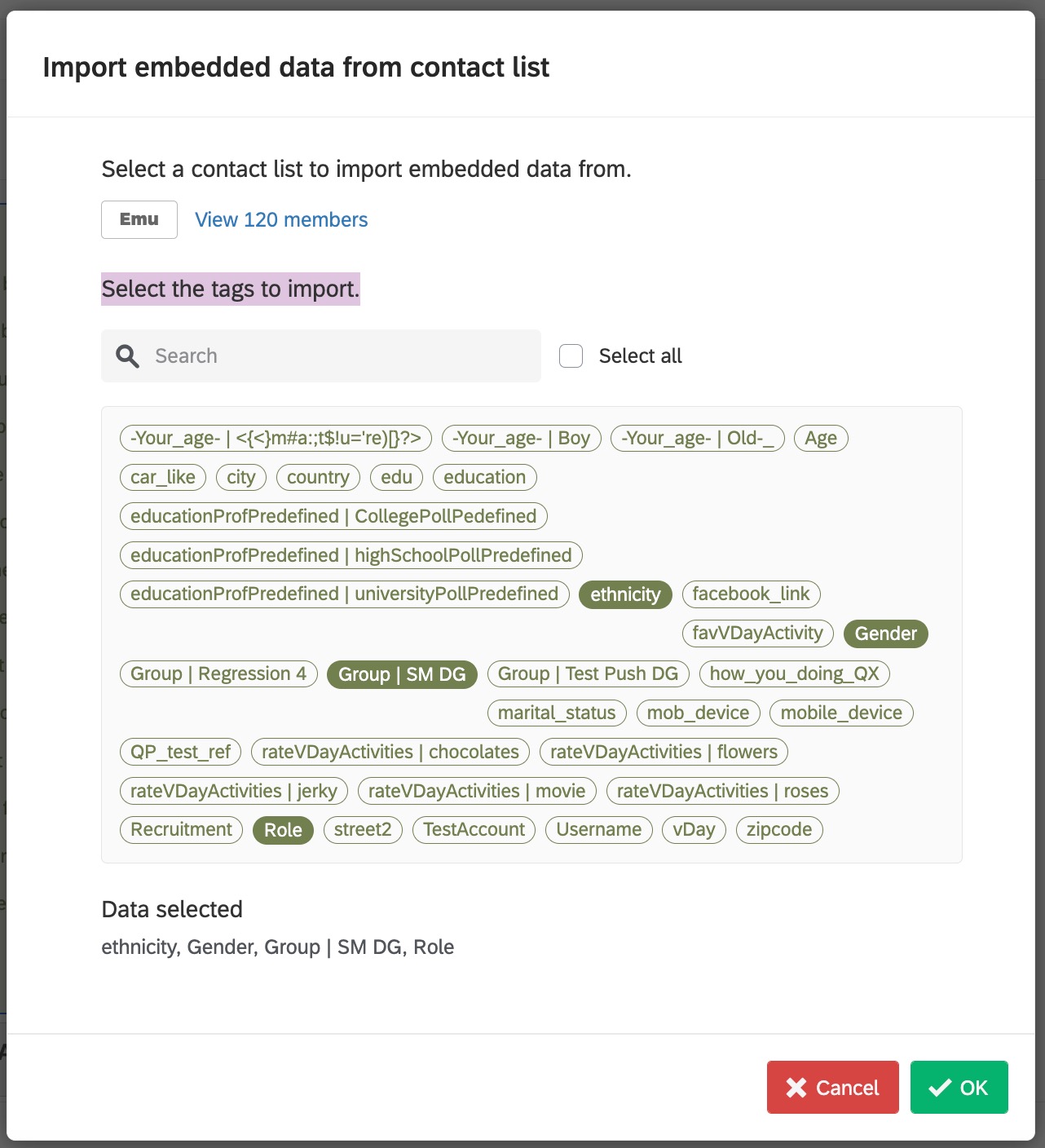The image size is (1045, 1148).
Task: Enable the Select all checkbox
Action: tap(570, 355)
